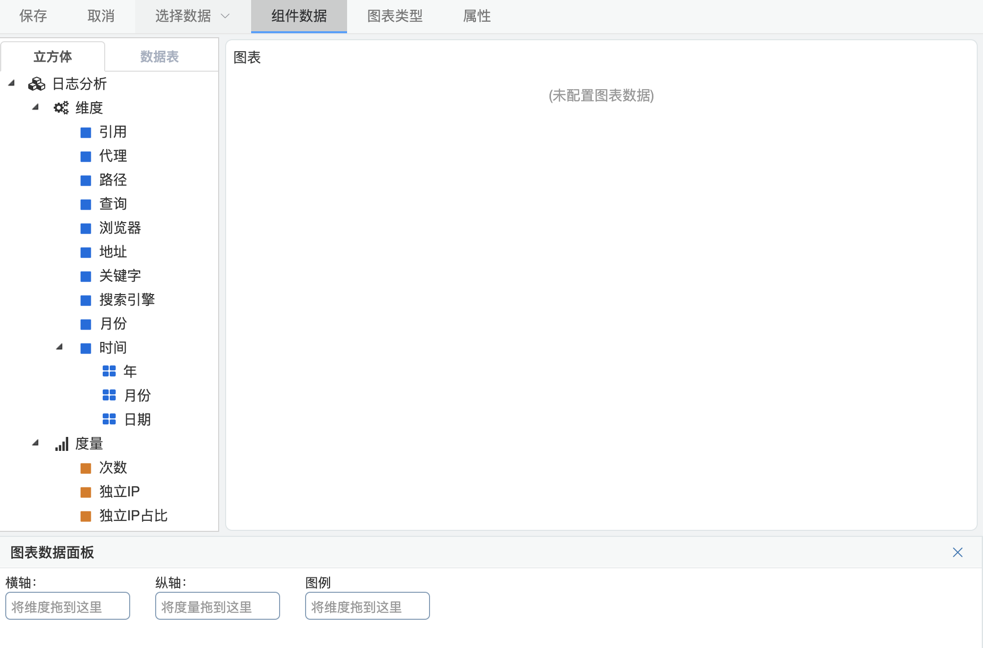
Task: Open the 图表类型 tab
Action: point(395,16)
